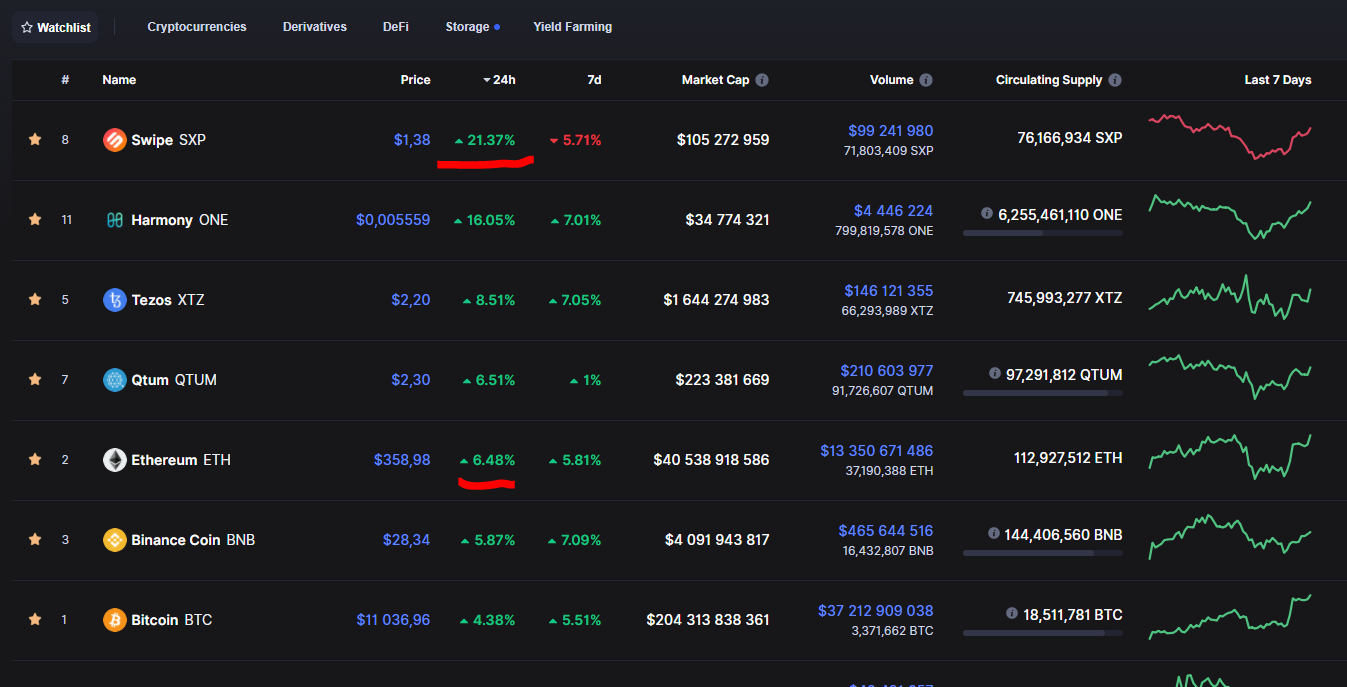Unstar Harmony ONE from watchlist

click(x=35, y=220)
